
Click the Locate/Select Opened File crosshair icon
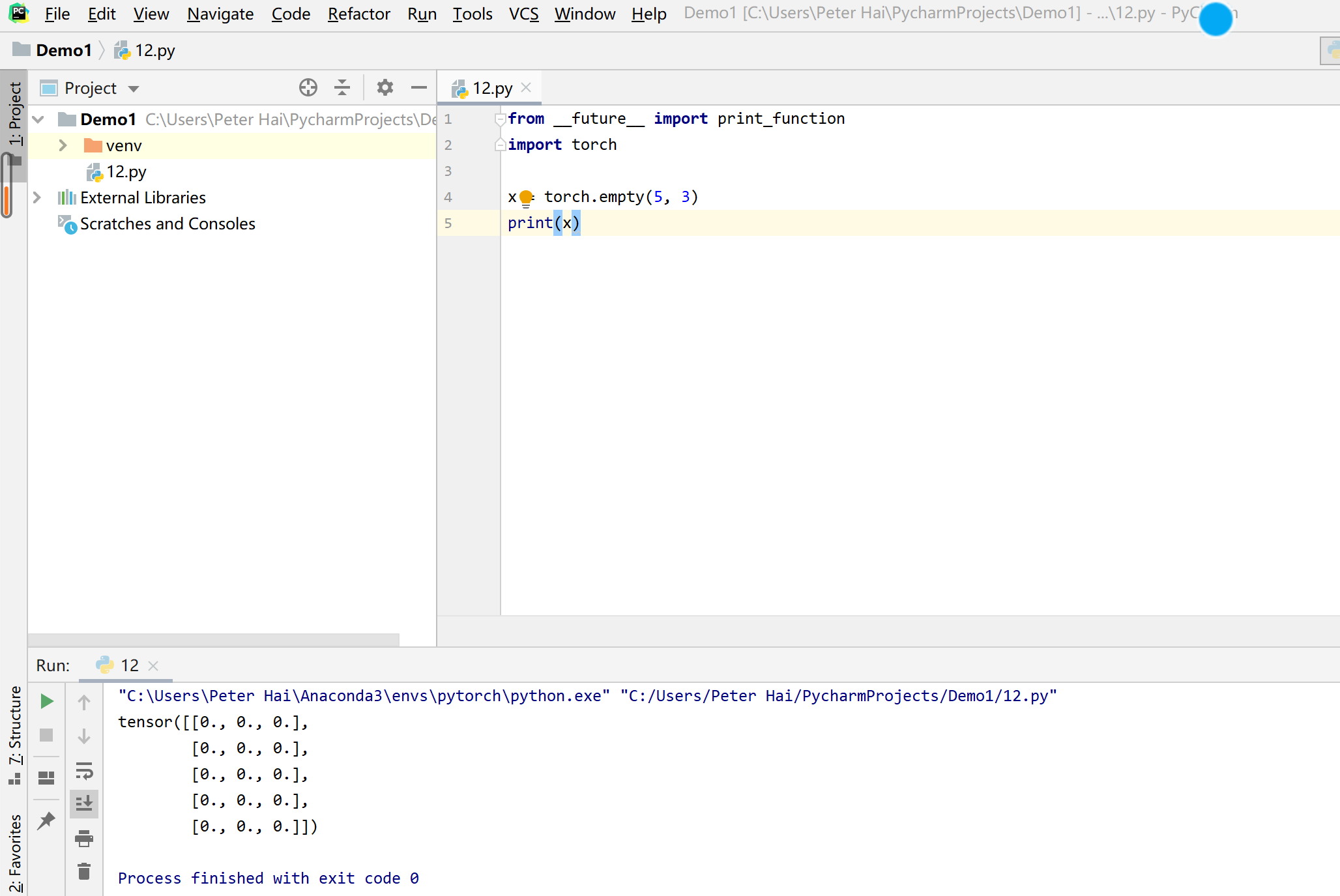click(x=308, y=87)
